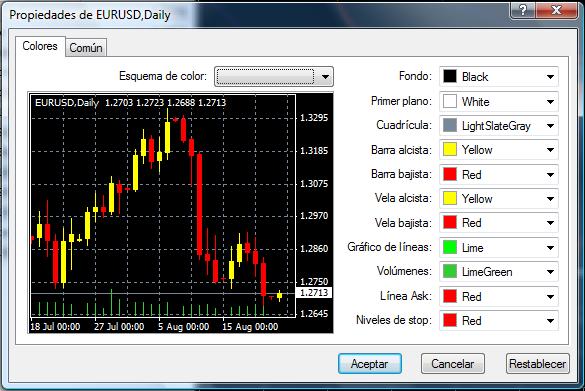This screenshot has width=585, height=391.
Task: Click the Barra alcista yellow swatch
Action: click(x=450, y=150)
